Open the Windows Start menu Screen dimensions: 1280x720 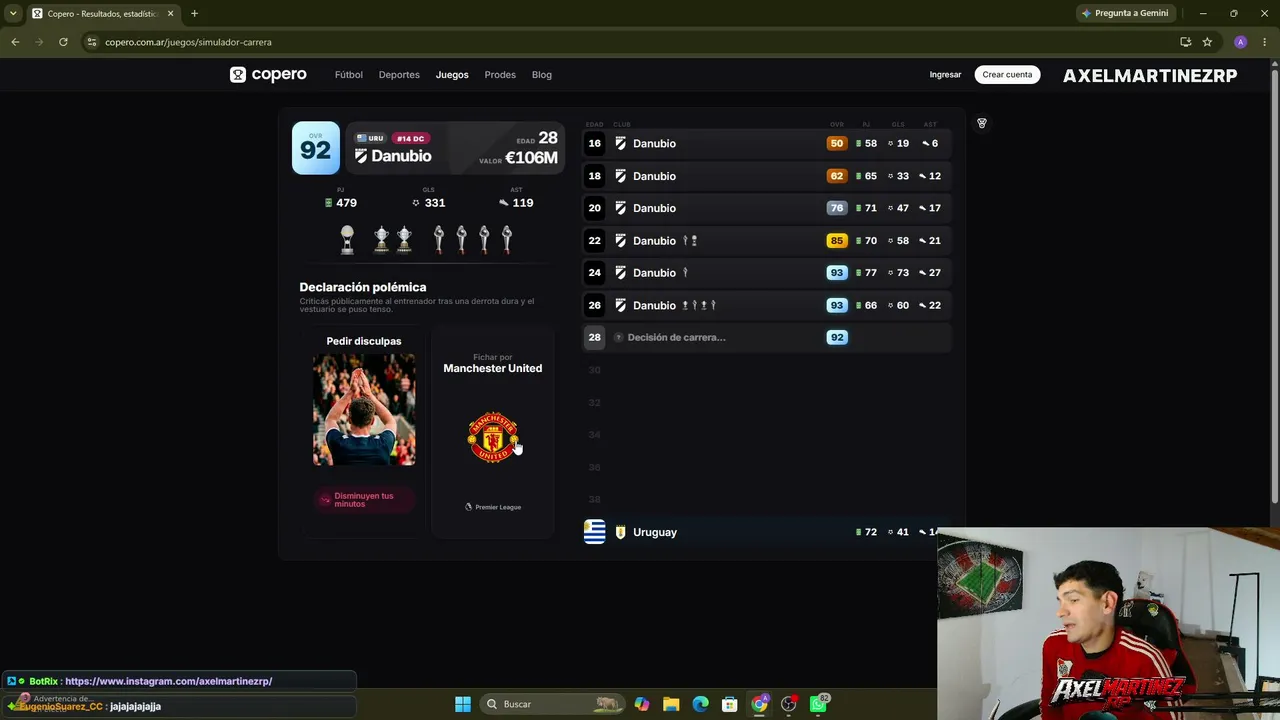(463, 704)
